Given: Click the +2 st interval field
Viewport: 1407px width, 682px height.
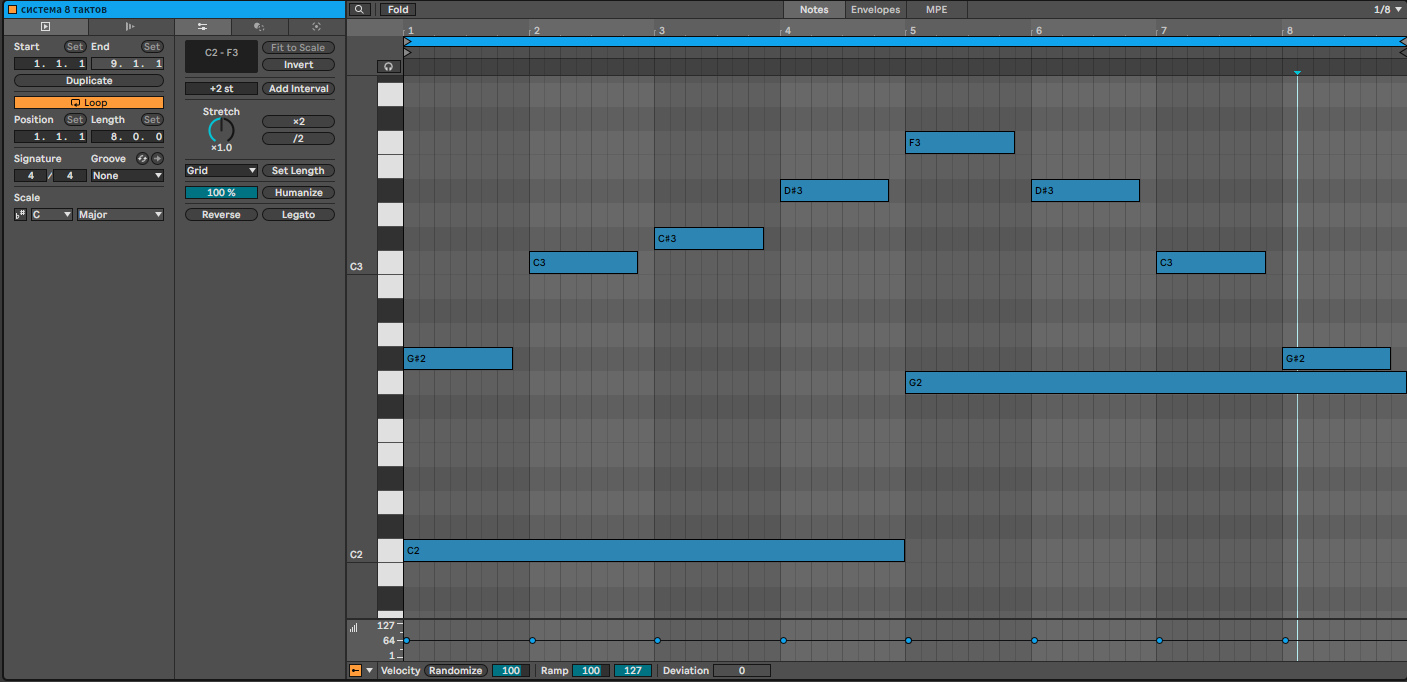Looking at the screenshot, I should [x=221, y=89].
